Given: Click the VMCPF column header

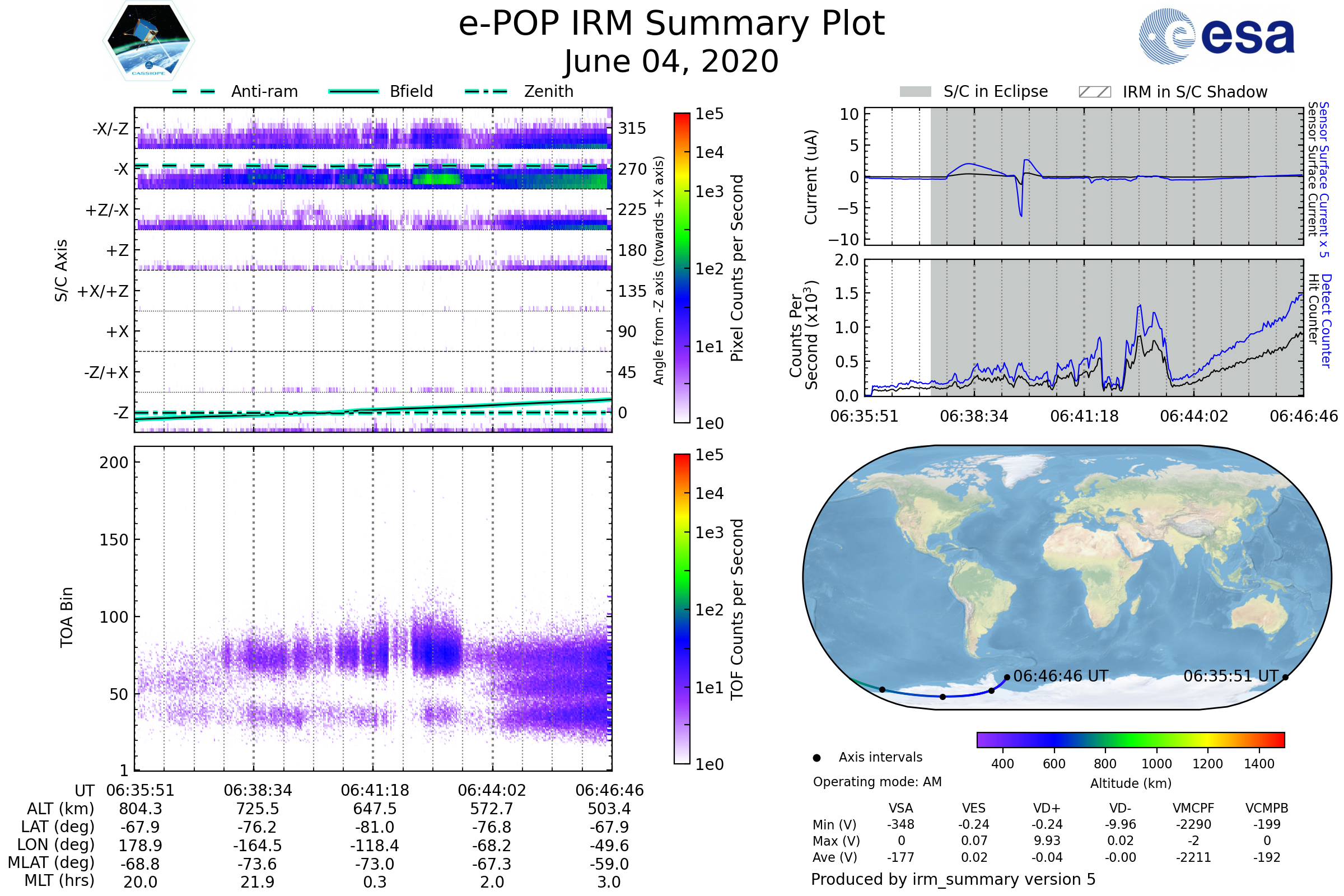Looking at the screenshot, I should point(1193,809).
